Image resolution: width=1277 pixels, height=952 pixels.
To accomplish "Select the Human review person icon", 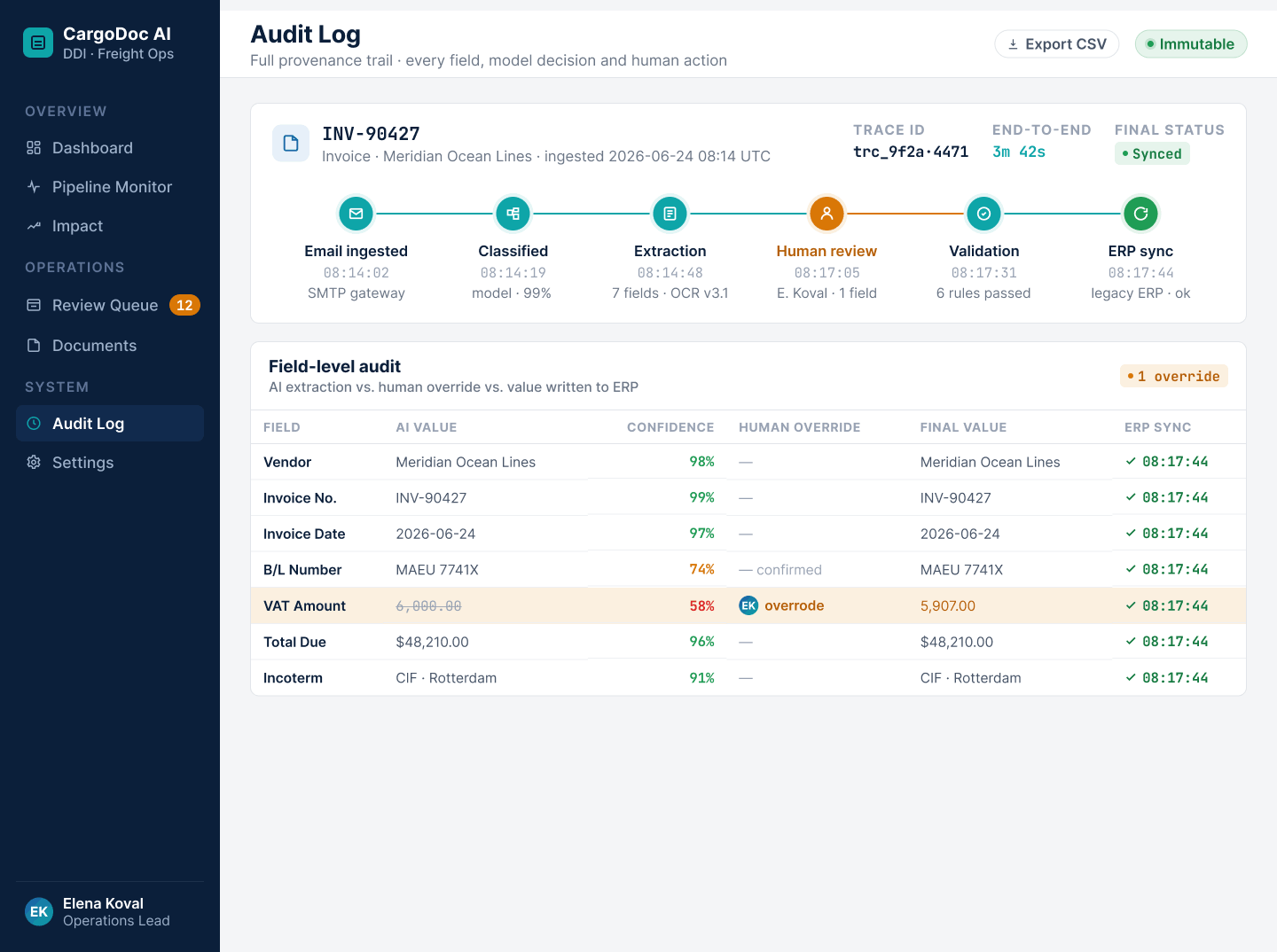I will [x=827, y=214].
